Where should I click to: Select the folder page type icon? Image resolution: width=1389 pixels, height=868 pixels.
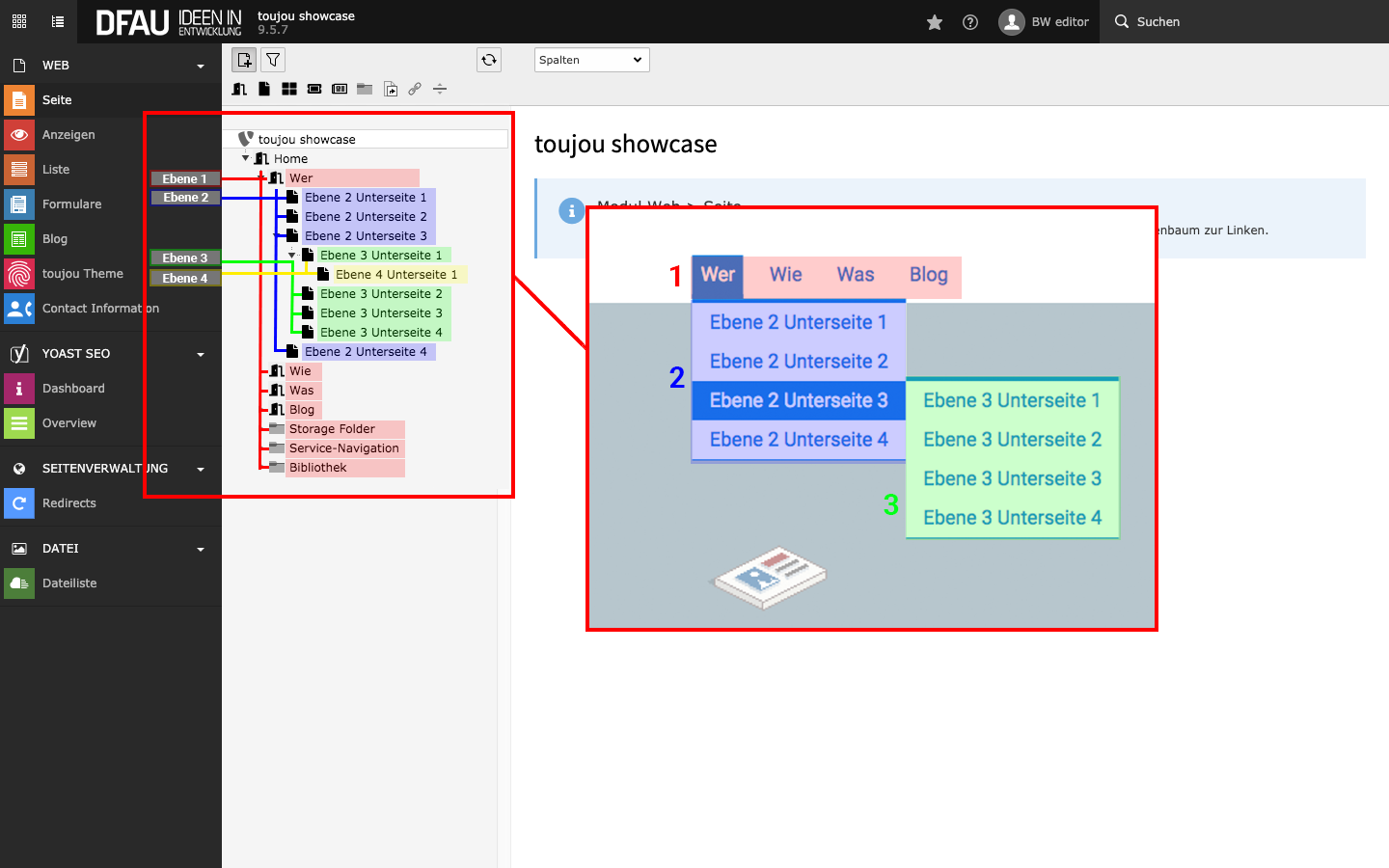pos(365,89)
